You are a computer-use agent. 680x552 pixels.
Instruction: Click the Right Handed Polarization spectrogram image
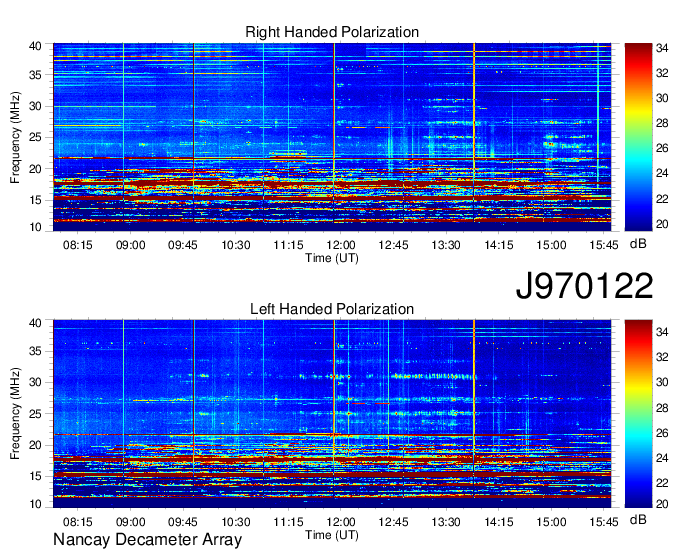click(332, 137)
